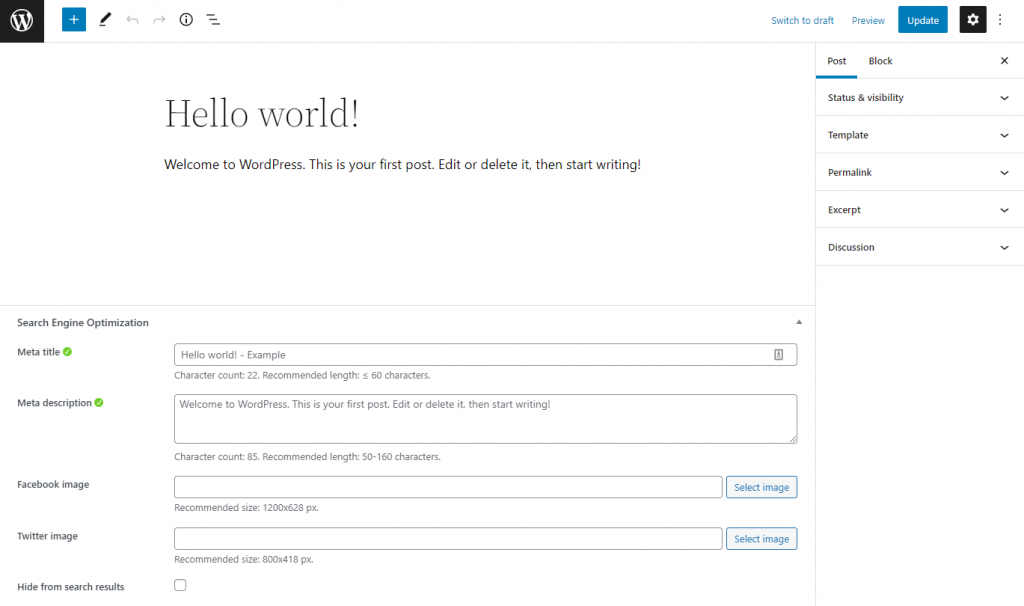Expand the Discussion section
Image resolution: width=1024 pixels, height=606 pixels.
pos(920,247)
